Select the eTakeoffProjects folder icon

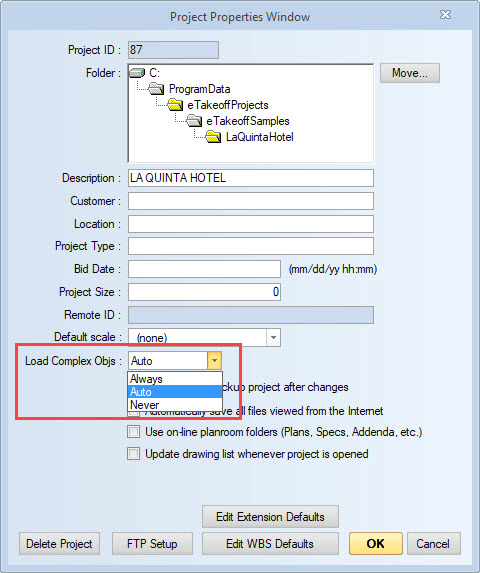(175, 105)
